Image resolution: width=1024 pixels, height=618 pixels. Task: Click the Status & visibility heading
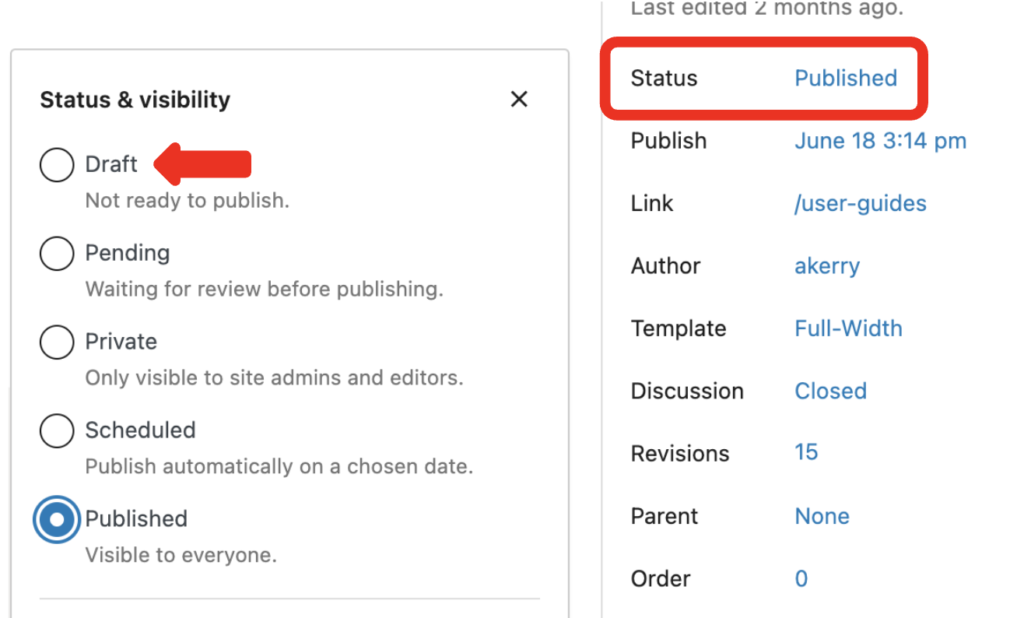tap(135, 100)
